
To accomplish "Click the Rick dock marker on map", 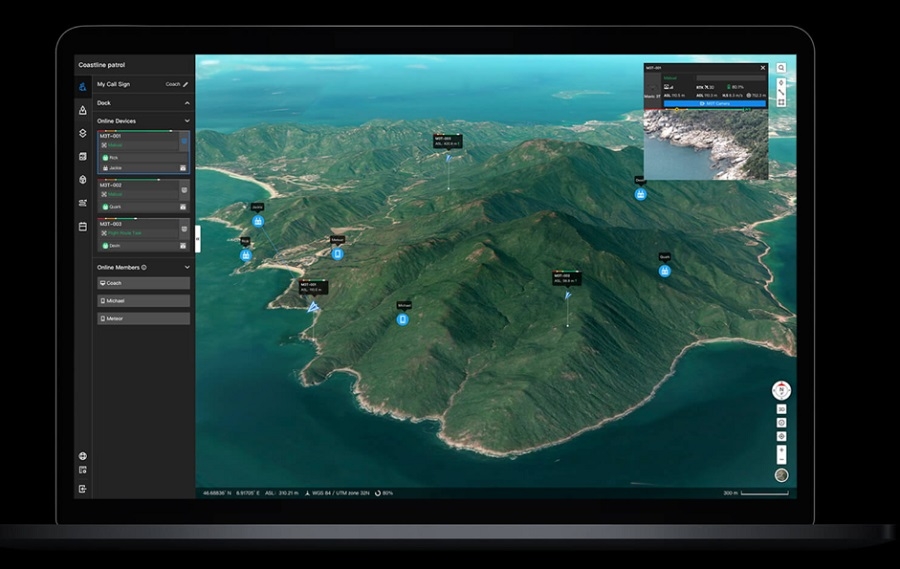I will click(x=246, y=256).
